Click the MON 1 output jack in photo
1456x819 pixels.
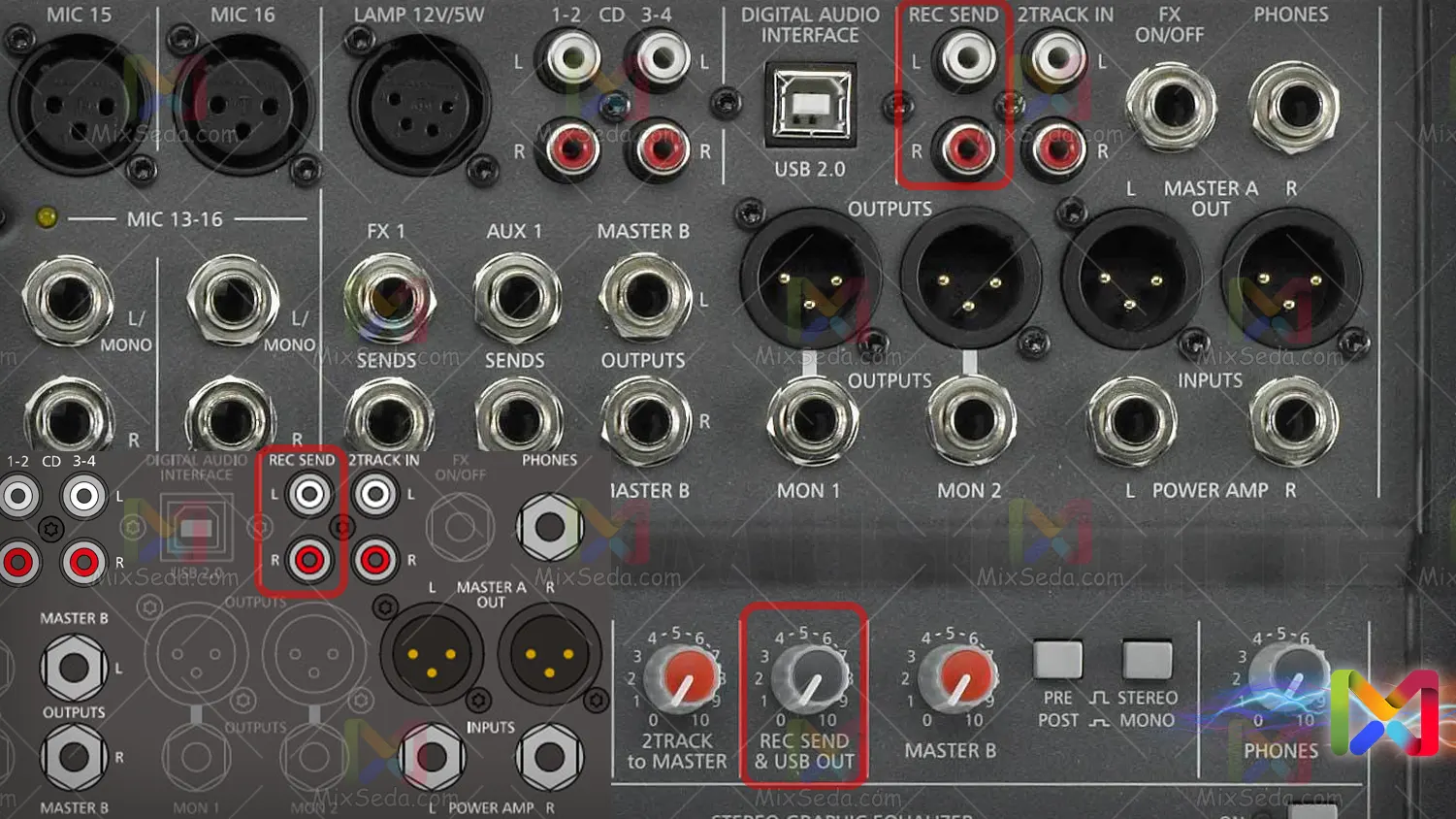[x=811, y=421]
